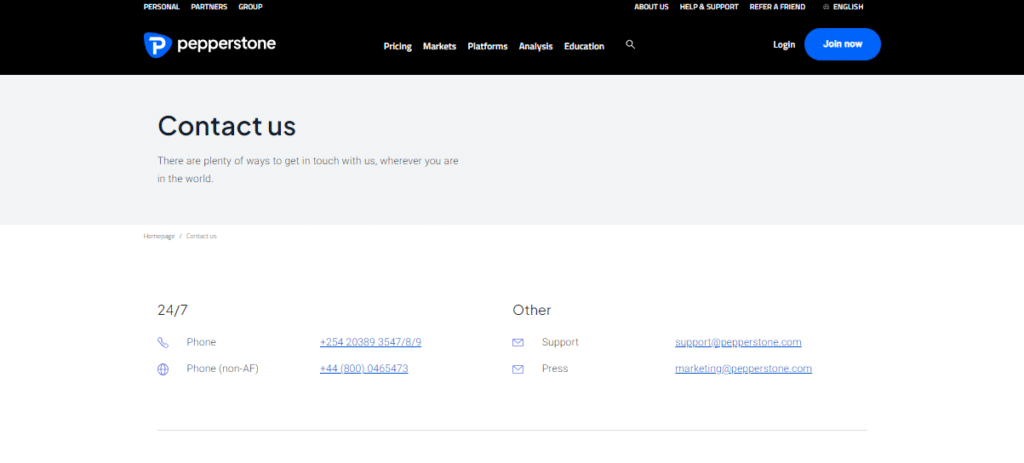The width and height of the screenshot is (1024, 463).
Task: Click the 'There are plenty of ways' intro text
Action: 308,169
